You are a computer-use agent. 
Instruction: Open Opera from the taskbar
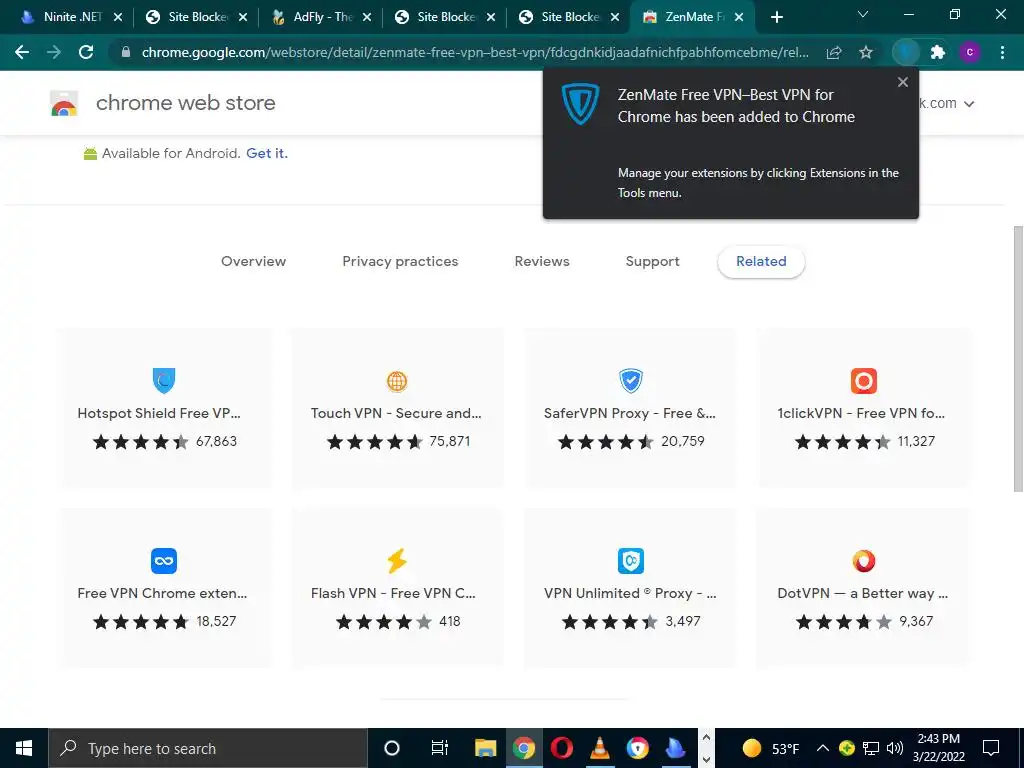click(562, 748)
